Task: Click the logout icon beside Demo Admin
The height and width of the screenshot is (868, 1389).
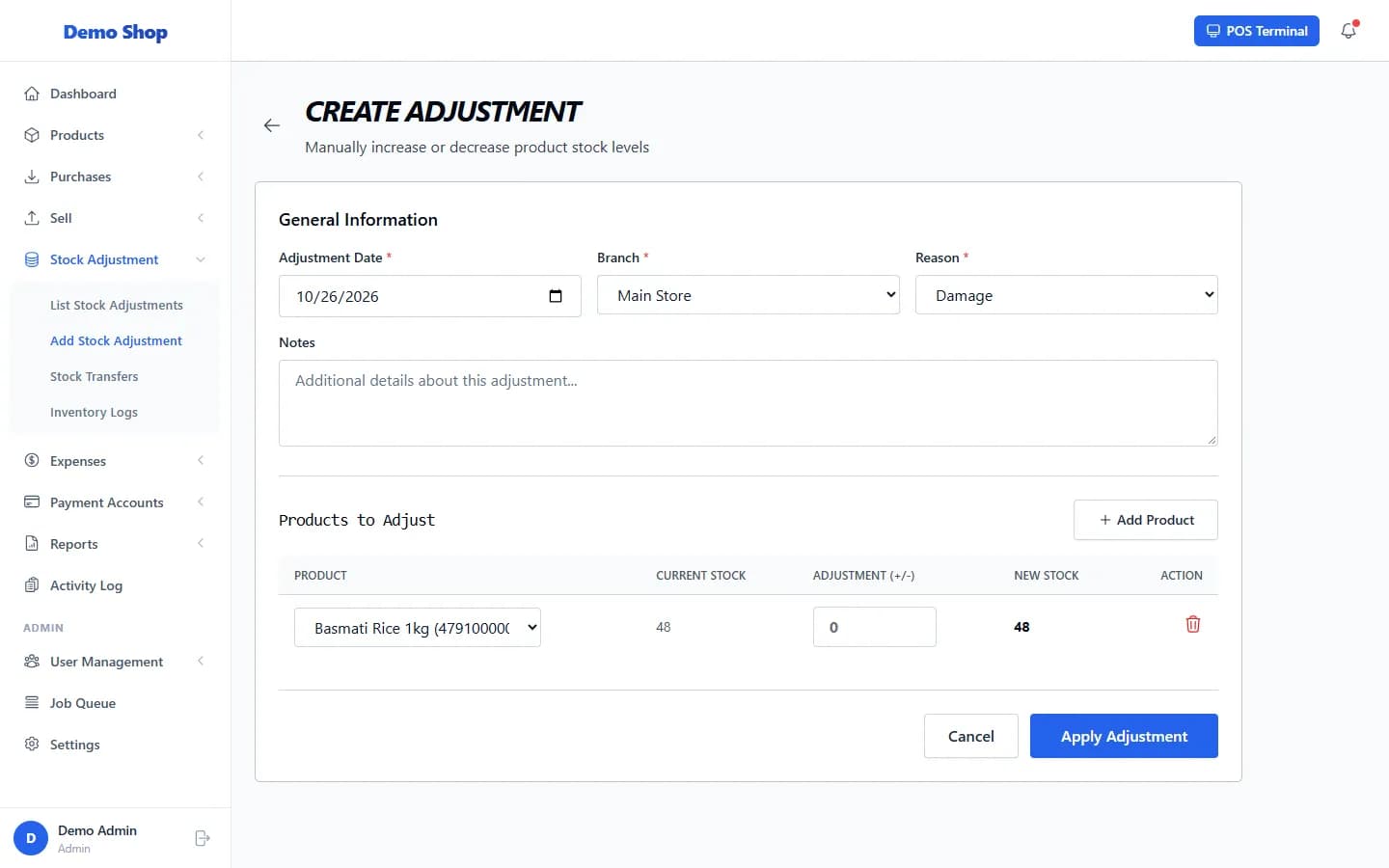Action: (203, 838)
